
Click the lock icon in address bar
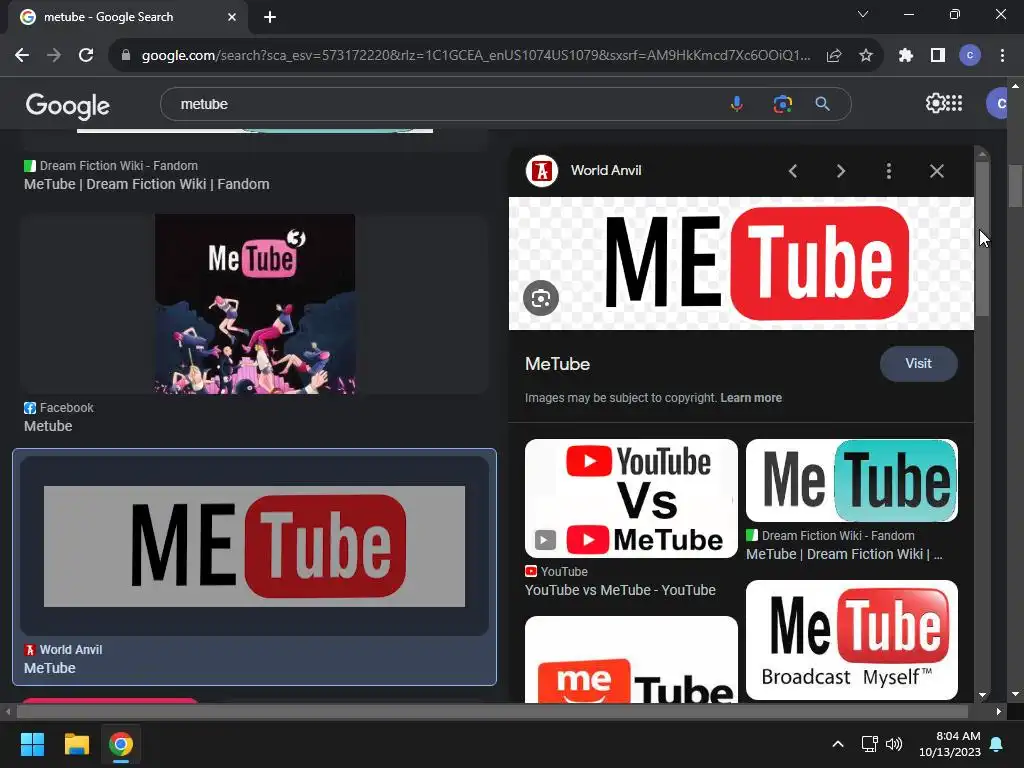coord(126,56)
